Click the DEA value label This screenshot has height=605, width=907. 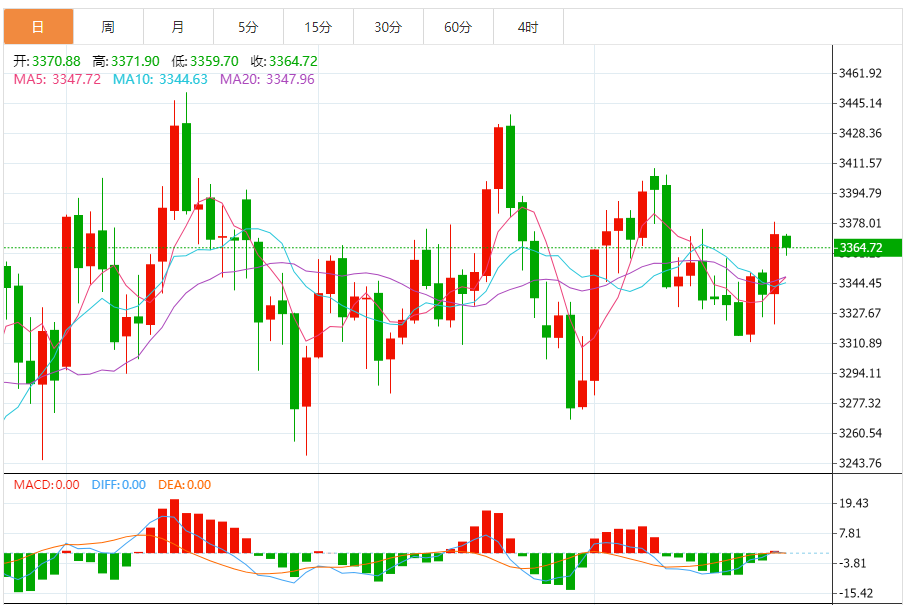[185, 485]
